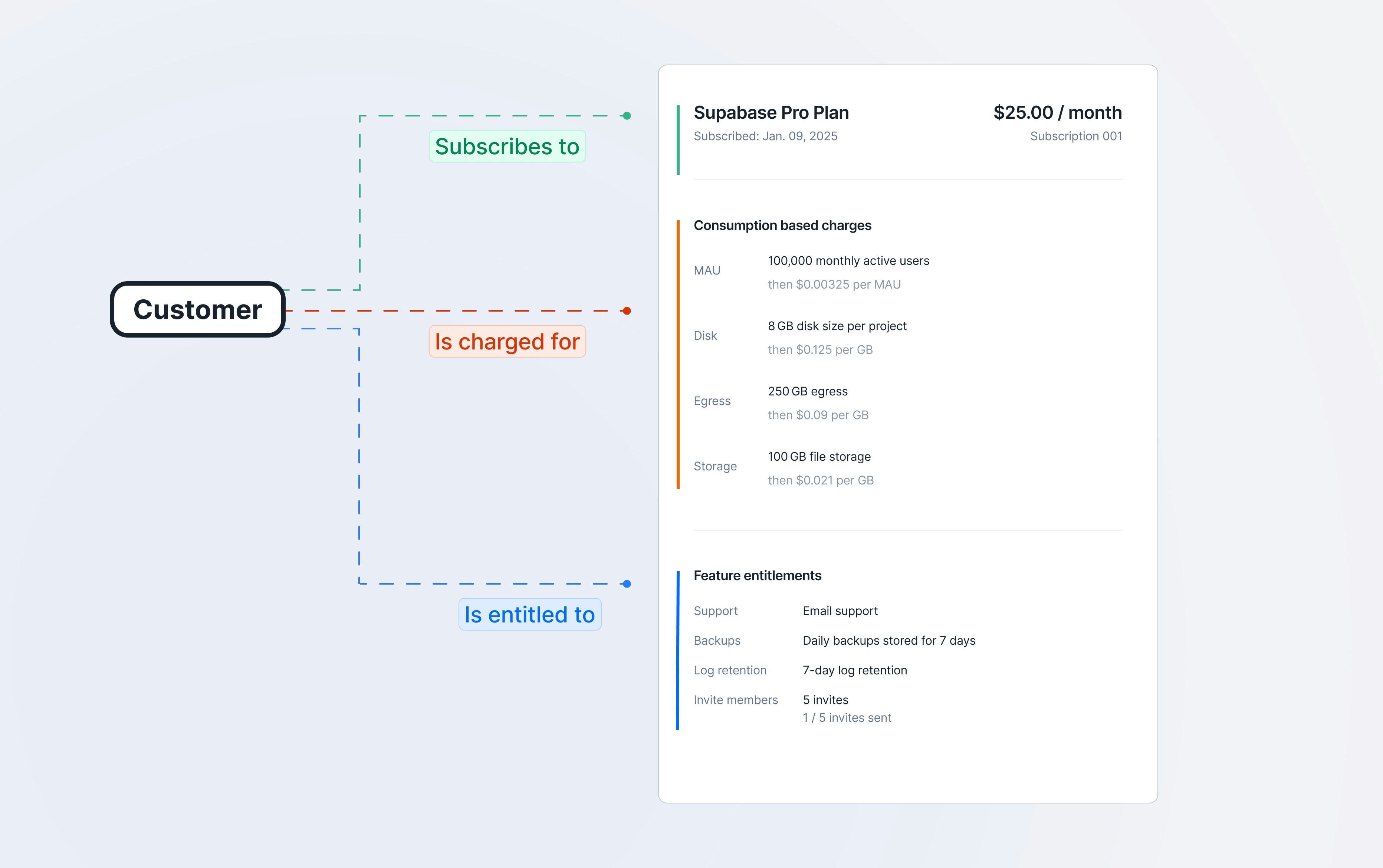Image resolution: width=1383 pixels, height=868 pixels.
Task: Click 1 / 5 invites sent text
Action: click(x=847, y=718)
